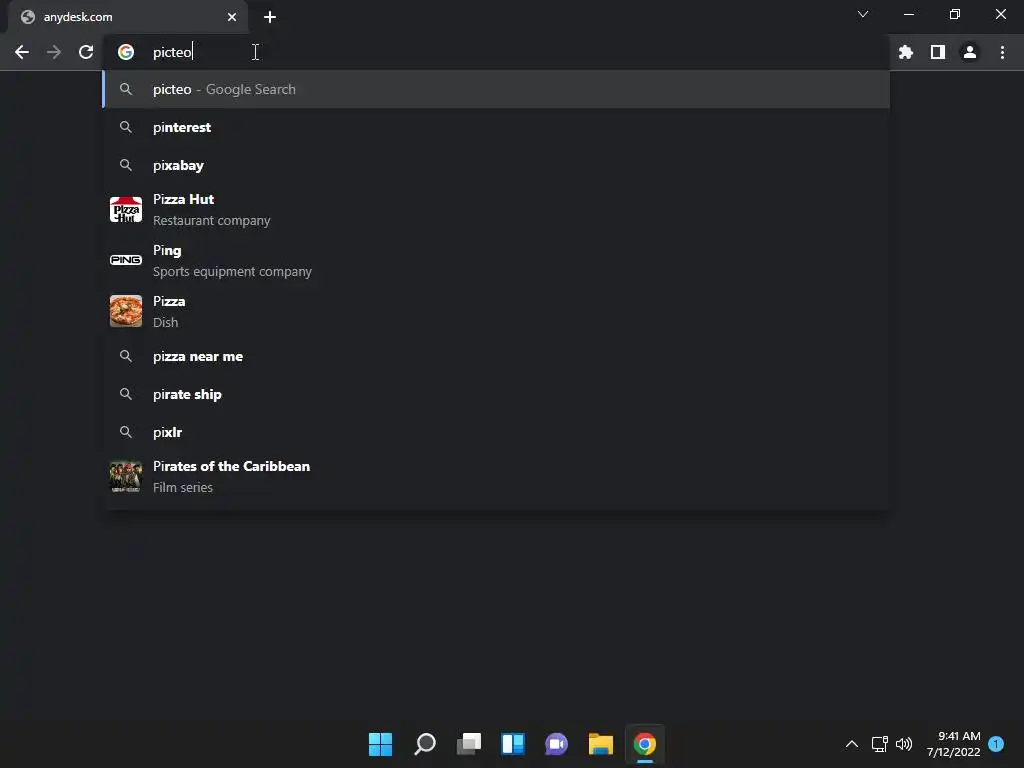The image size is (1024, 768).
Task: Click the network icon in system tray
Action: pyautogui.click(x=880, y=744)
